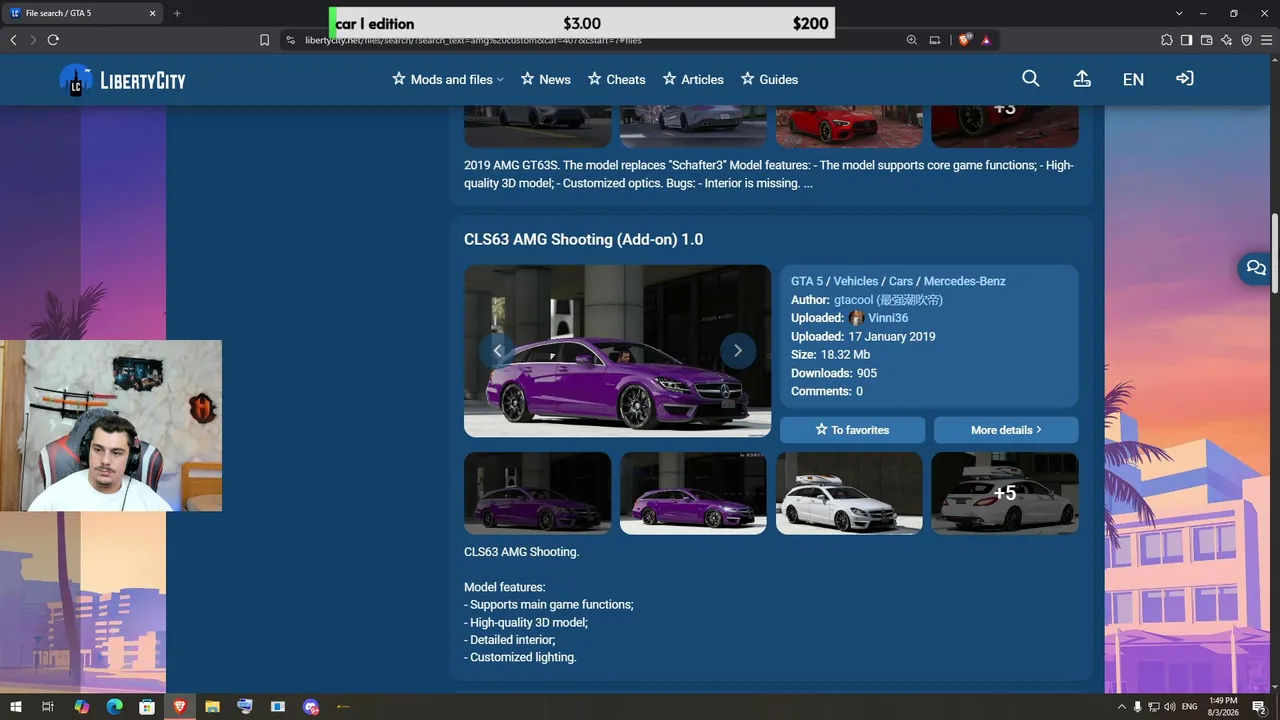Reload the page with refresh icon

(x=53, y=40)
